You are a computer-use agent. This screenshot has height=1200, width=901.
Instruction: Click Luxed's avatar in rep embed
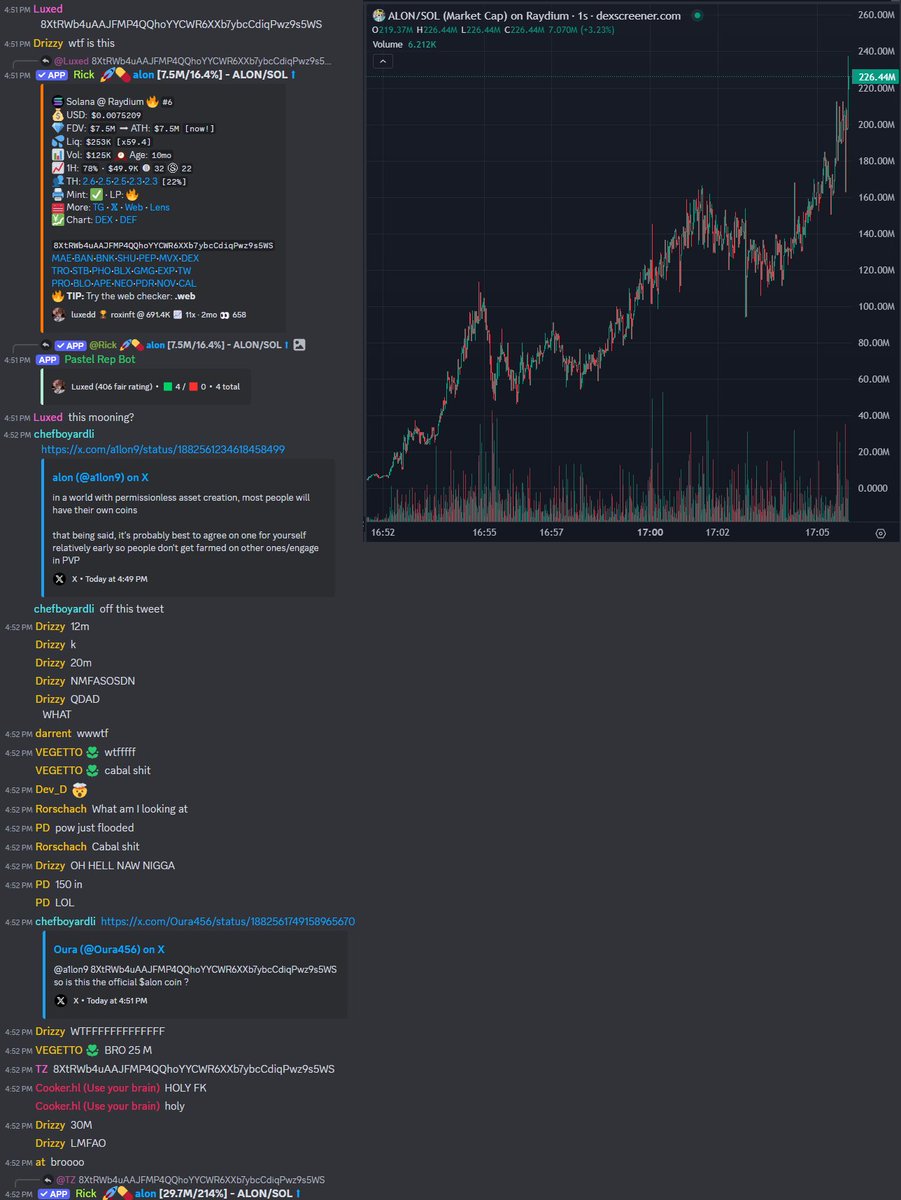point(59,386)
